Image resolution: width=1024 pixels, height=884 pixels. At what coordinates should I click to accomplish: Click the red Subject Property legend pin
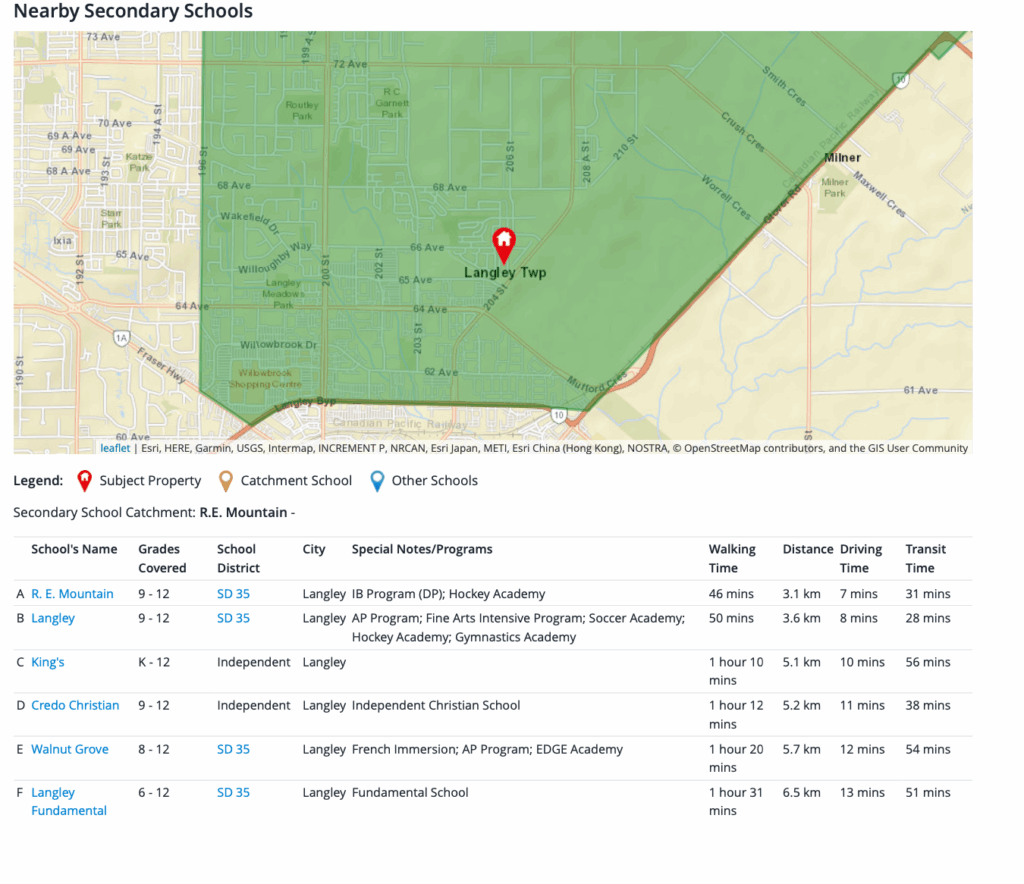point(85,481)
